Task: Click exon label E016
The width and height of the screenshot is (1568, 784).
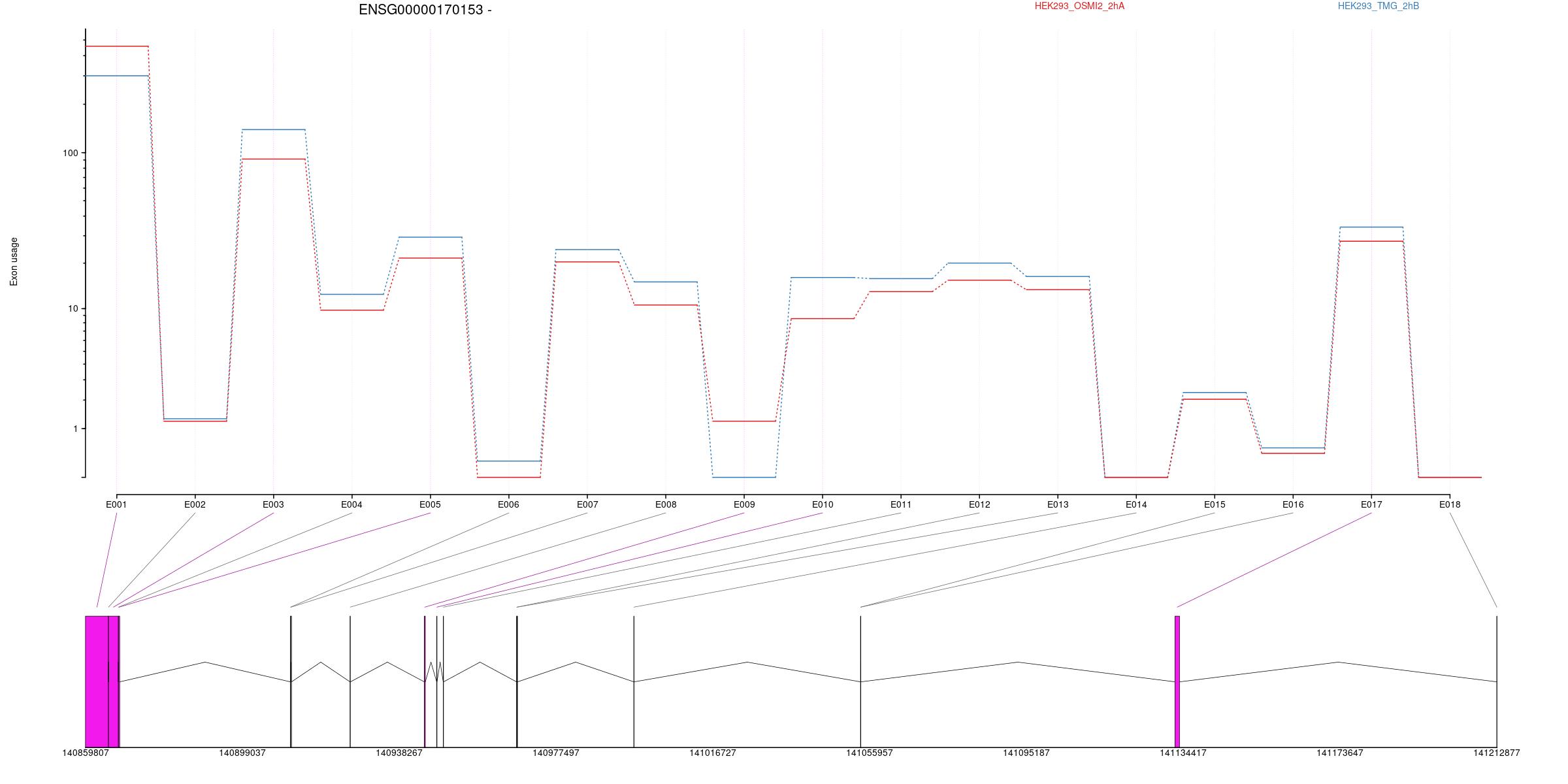Action: [1293, 504]
